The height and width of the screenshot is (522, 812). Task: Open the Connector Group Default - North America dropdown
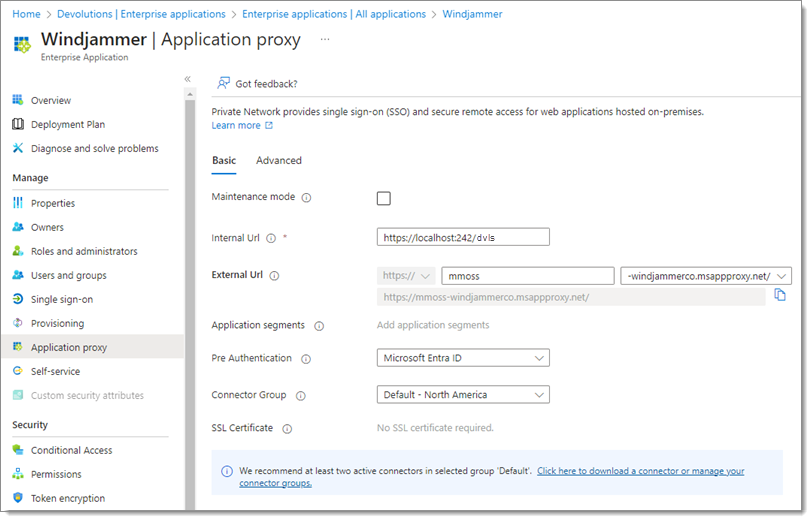click(463, 395)
